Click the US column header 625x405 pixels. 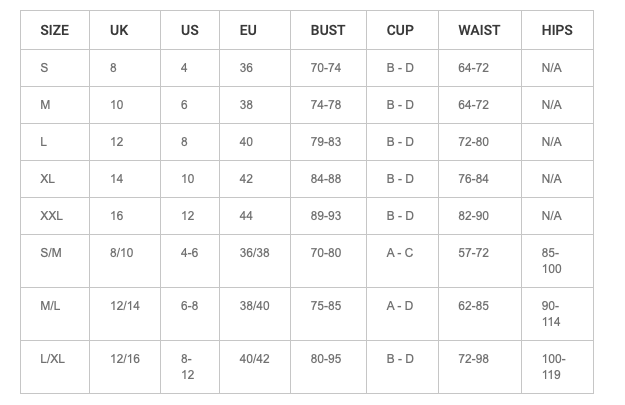click(190, 30)
